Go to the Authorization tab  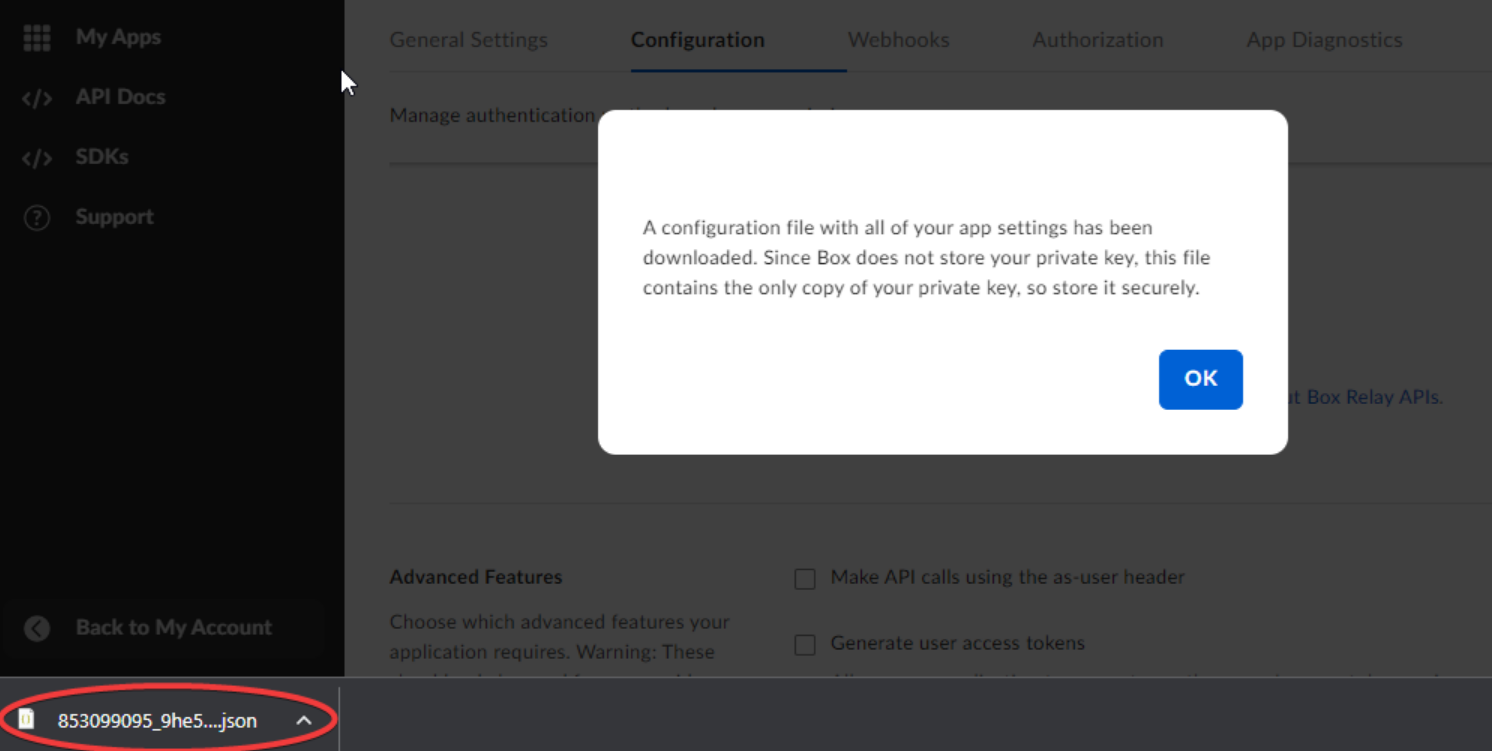pyautogui.click(x=1097, y=40)
